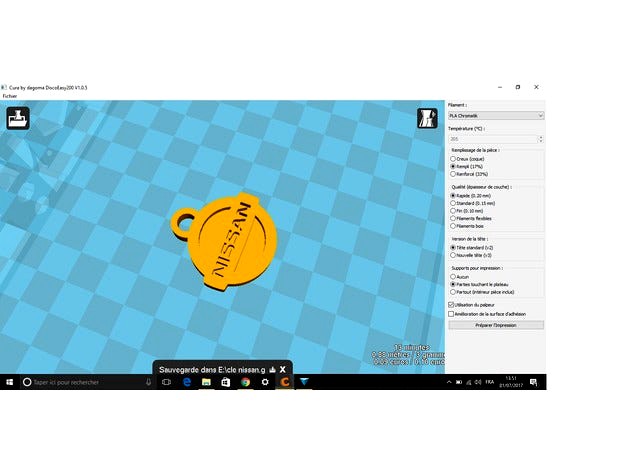The image size is (628, 472).
Task: Open File Explorer from the taskbar
Action: [x=206, y=382]
